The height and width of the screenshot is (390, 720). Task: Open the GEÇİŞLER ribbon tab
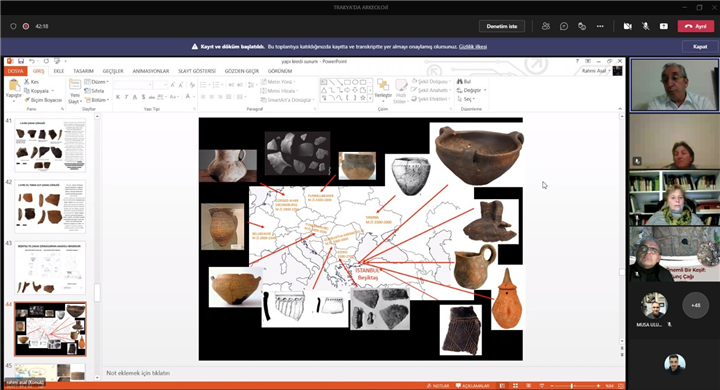113,71
